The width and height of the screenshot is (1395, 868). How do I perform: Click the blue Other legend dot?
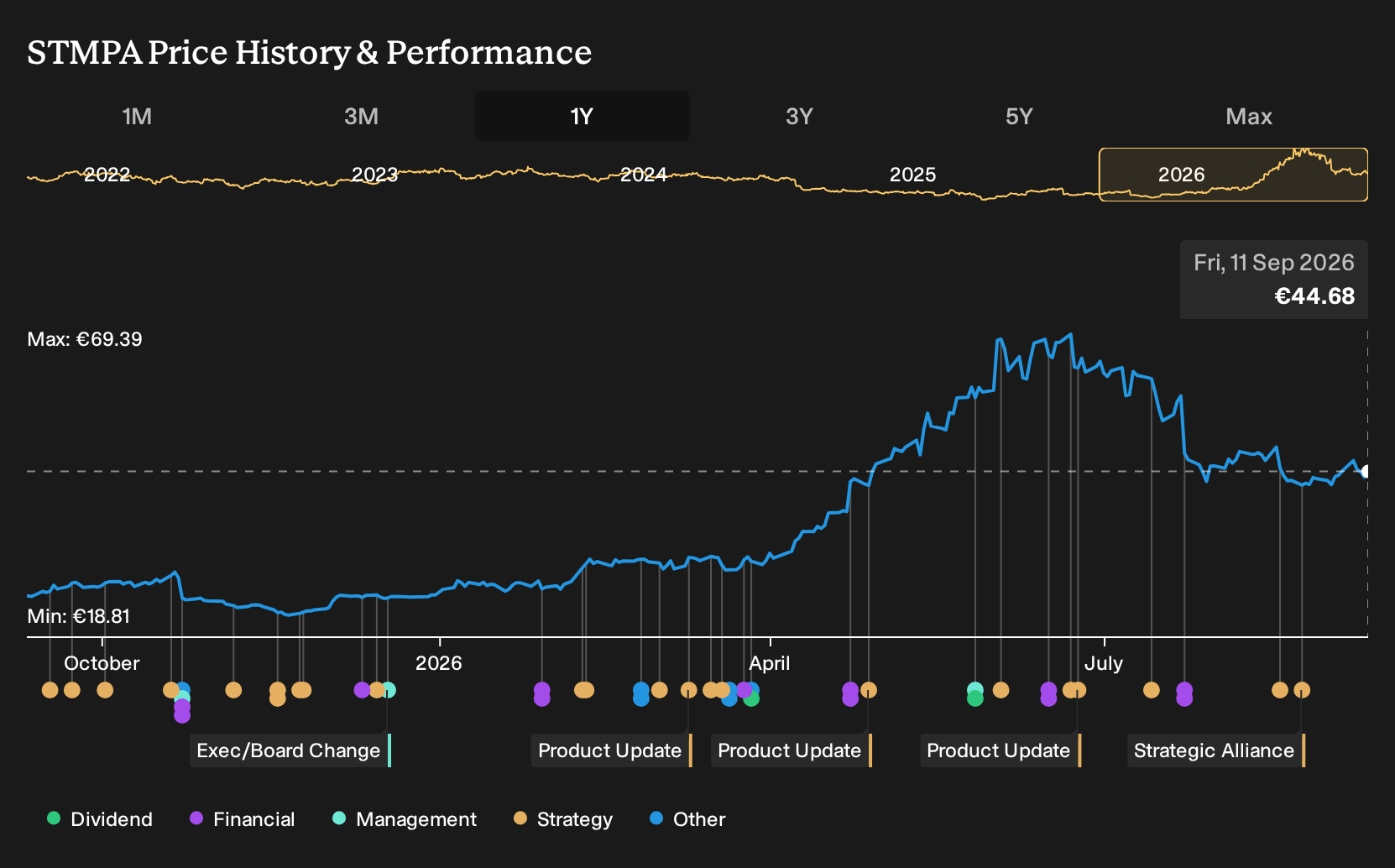(656, 818)
